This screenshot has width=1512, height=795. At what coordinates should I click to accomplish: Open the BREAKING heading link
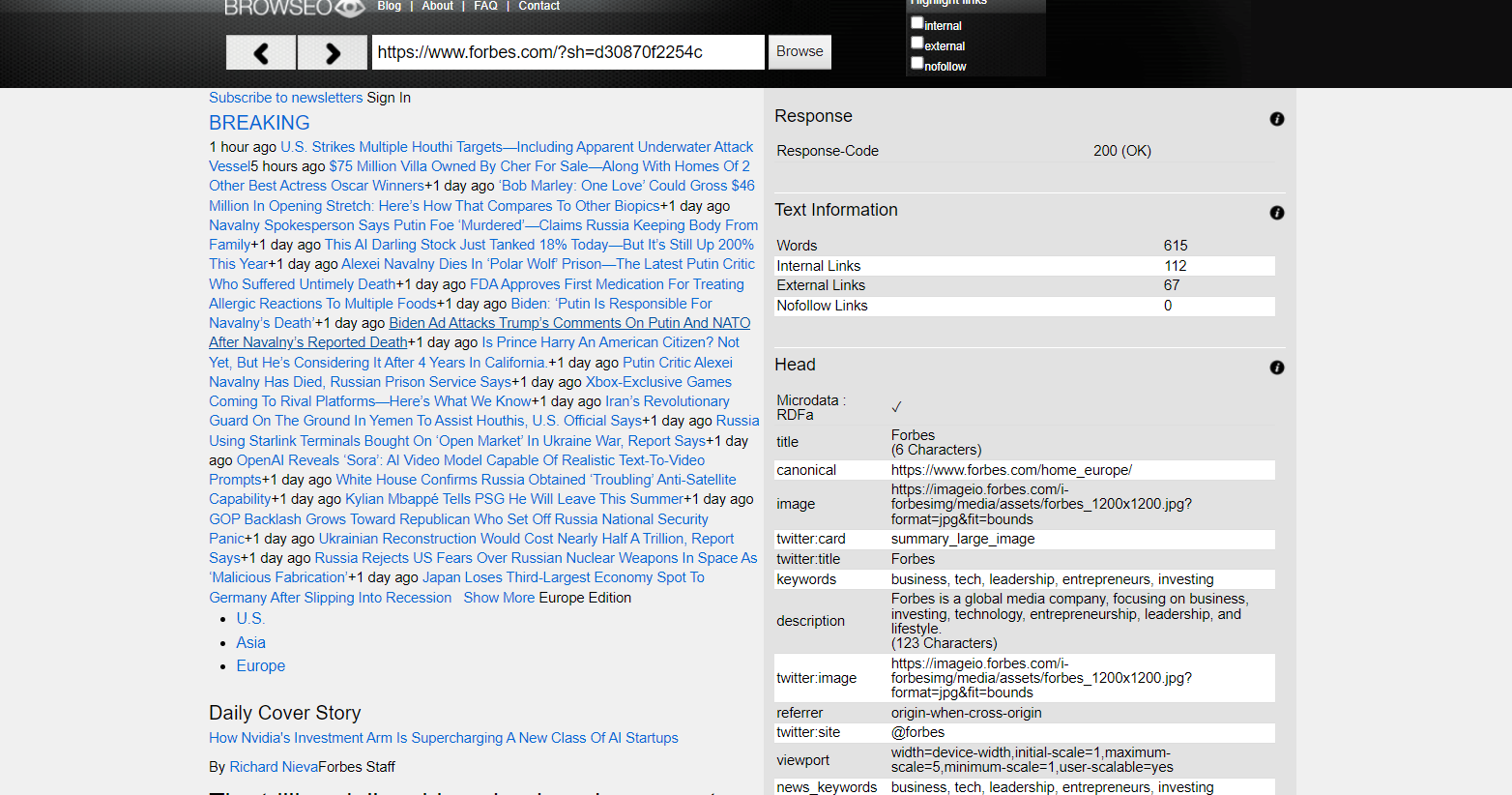point(259,123)
